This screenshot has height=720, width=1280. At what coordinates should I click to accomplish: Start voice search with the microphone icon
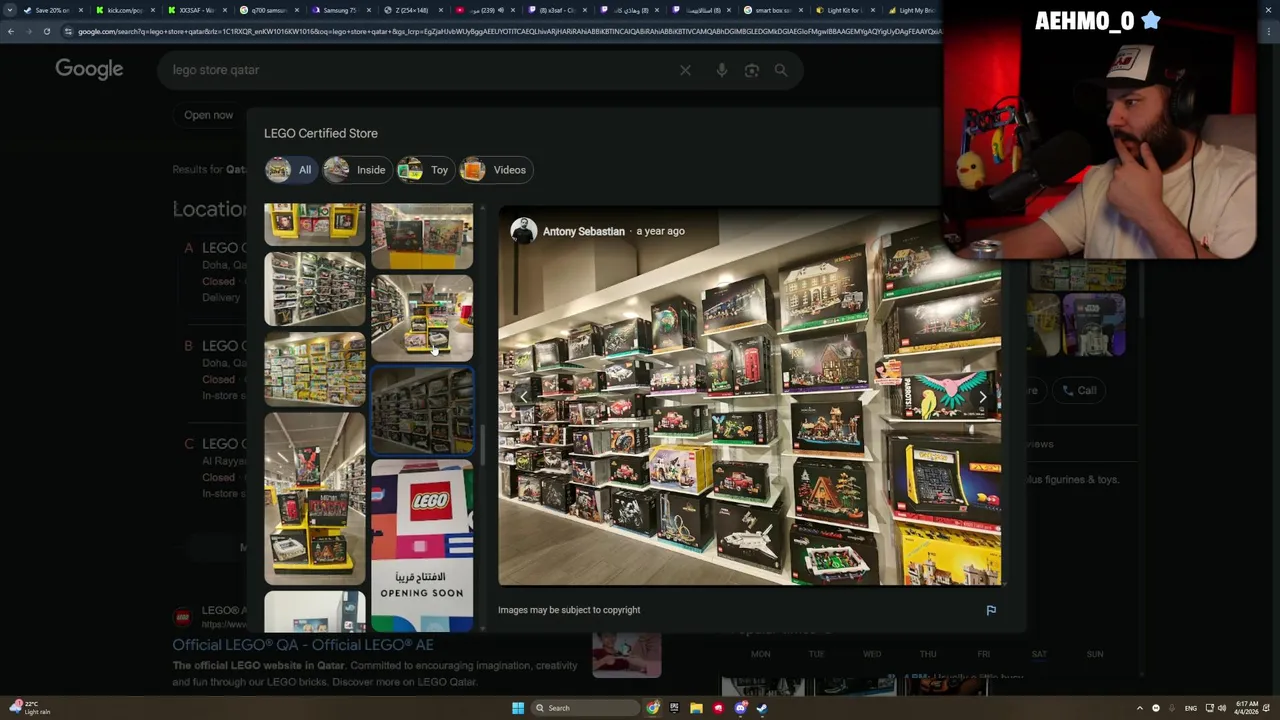pyautogui.click(x=722, y=70)
